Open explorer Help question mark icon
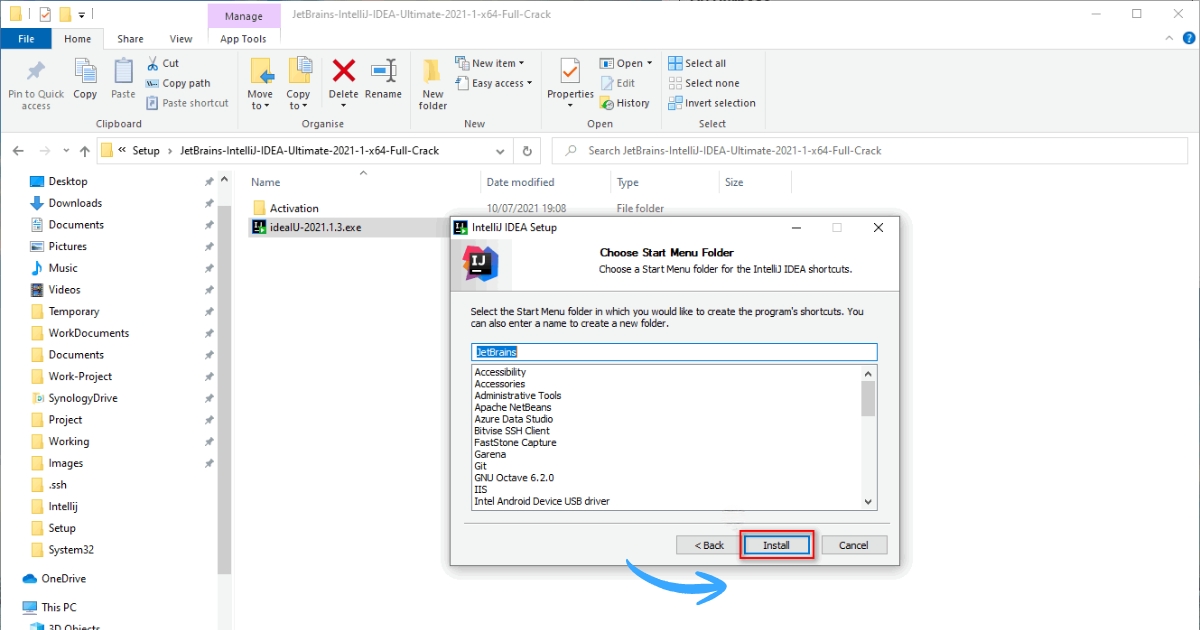 click(1187, 39)
